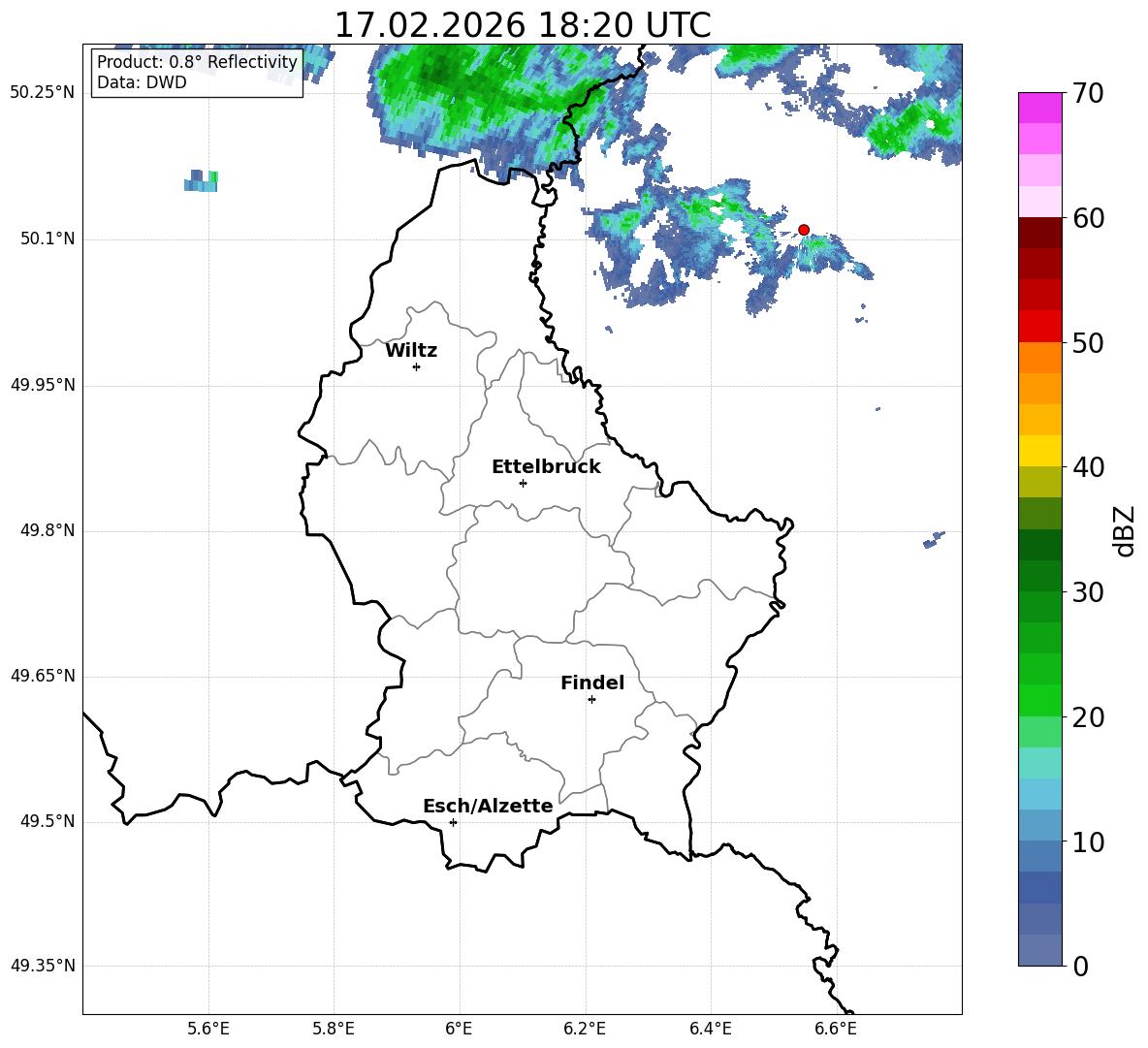Click the '5.8°E' longitude label
The height and width of the screenshot is (1048, 1148).
[x=334, y=1030]
